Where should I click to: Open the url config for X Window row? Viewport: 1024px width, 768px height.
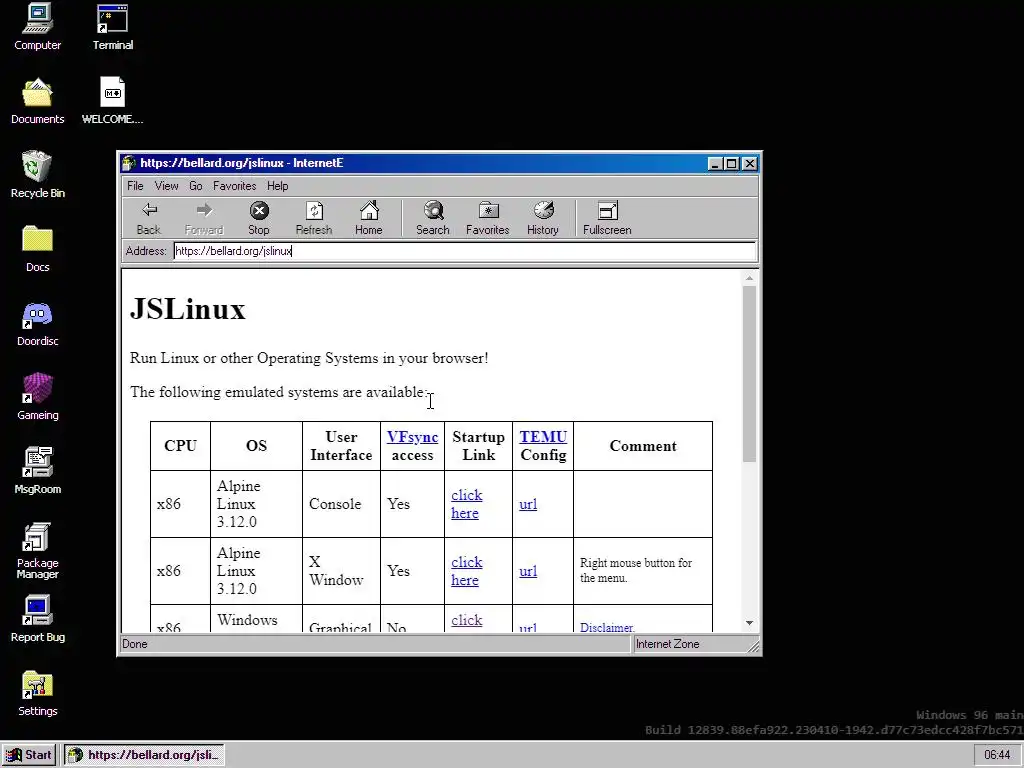528,571
